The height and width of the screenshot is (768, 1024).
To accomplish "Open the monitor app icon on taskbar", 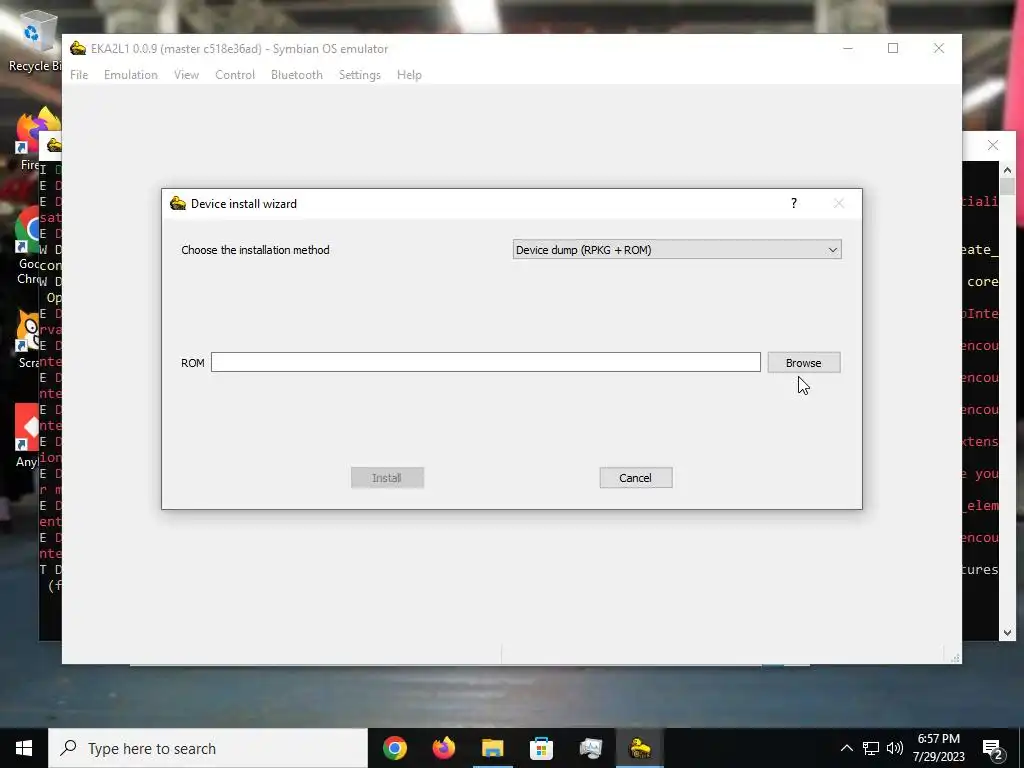I will pyautogui.click(x=590, y=748).
